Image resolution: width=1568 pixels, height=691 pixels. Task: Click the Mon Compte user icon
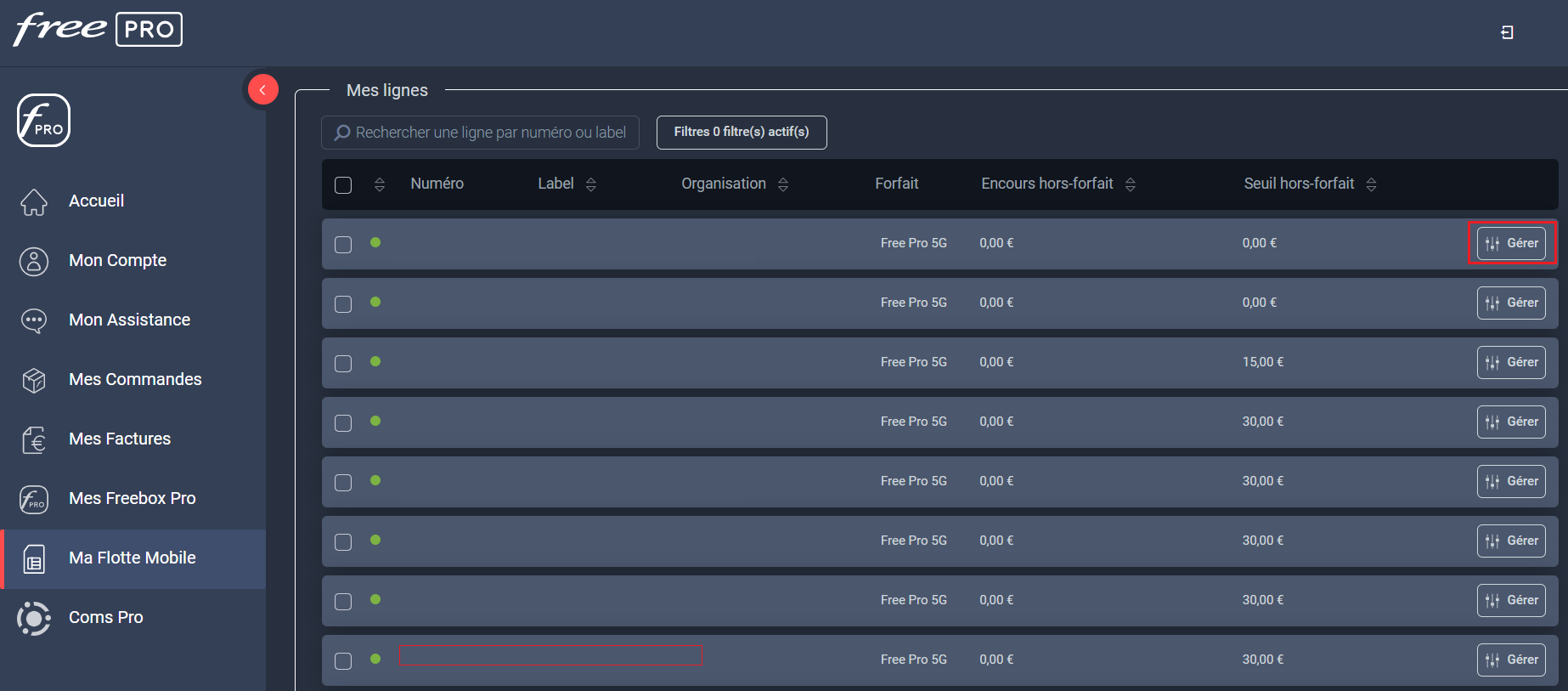[x=34, y=261]
